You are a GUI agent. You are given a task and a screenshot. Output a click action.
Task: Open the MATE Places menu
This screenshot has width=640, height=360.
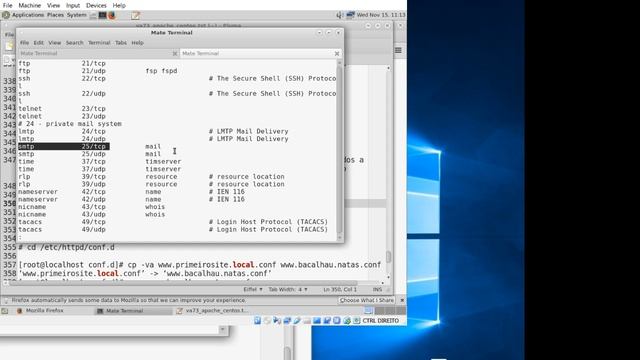pyautogui.click(x=55, y=15)
